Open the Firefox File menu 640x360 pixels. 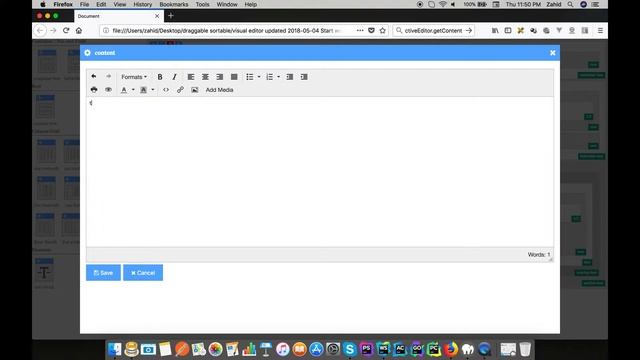[x=84, y=4]
